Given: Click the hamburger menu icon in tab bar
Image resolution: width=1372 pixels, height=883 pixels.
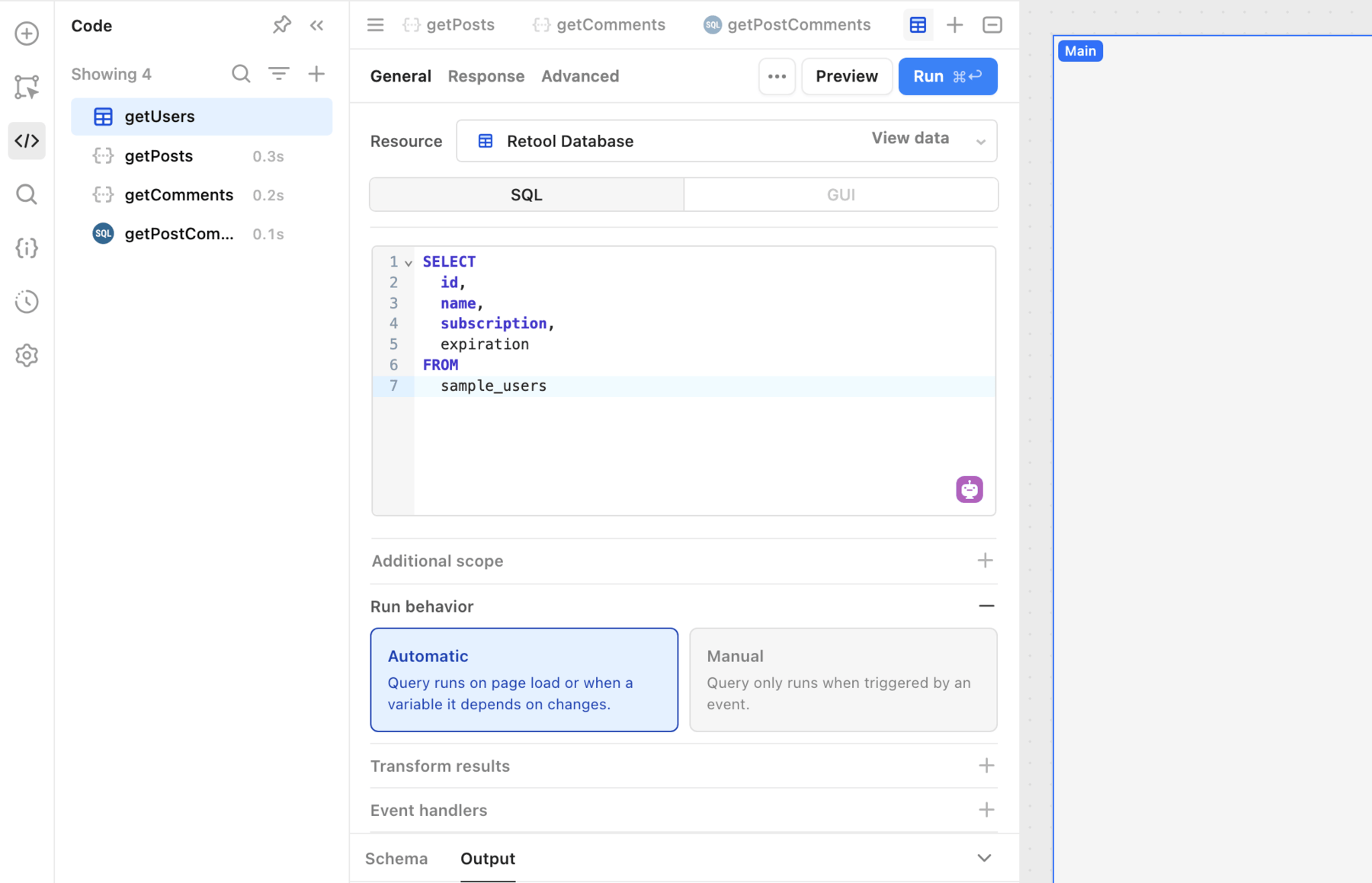Looking at the screenshot, I should 375,25.
